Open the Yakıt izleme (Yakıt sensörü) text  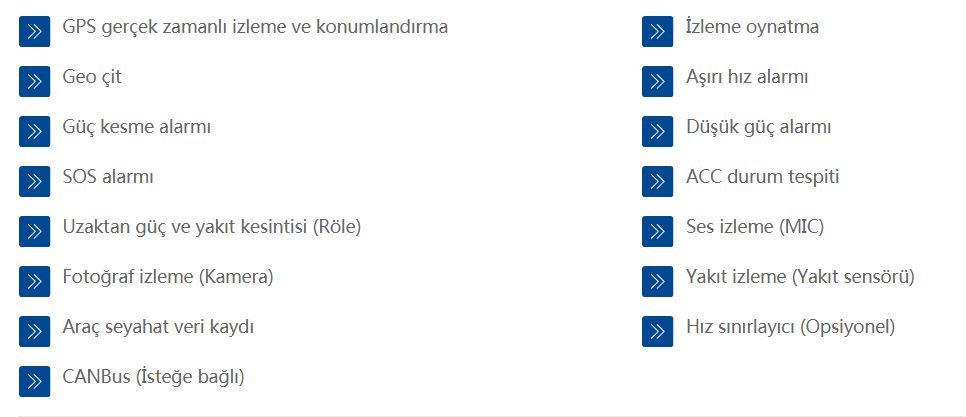[x=800, y=277]
